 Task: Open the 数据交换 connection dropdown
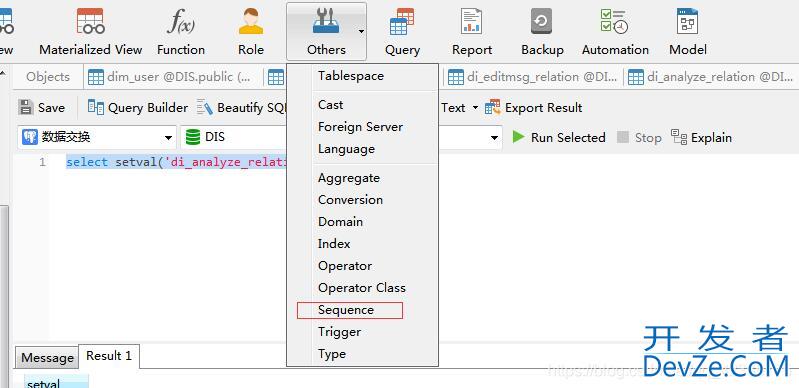click(97, 137)
